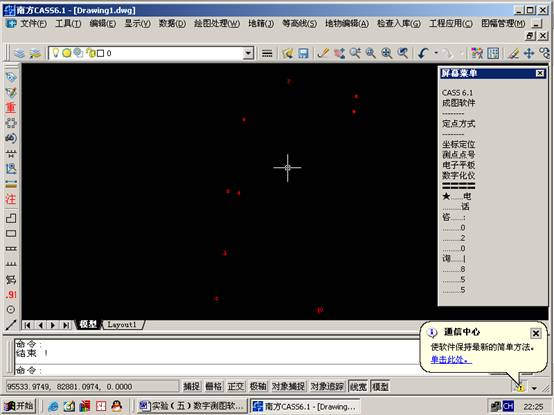Image resolution: width=554 pixels, height=415 pixels.
Task: Open layer properties manager icon
Action: click(x=20, y=53)
